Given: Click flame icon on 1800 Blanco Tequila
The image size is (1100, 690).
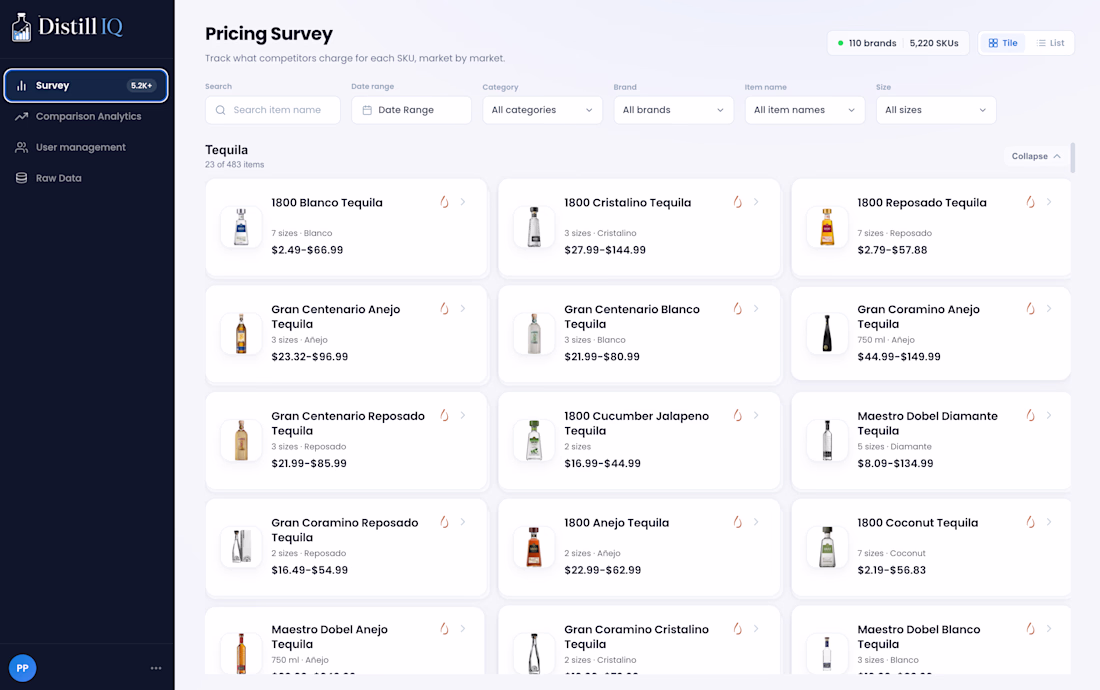Looking at the screenshot, I should coord(444,202).
